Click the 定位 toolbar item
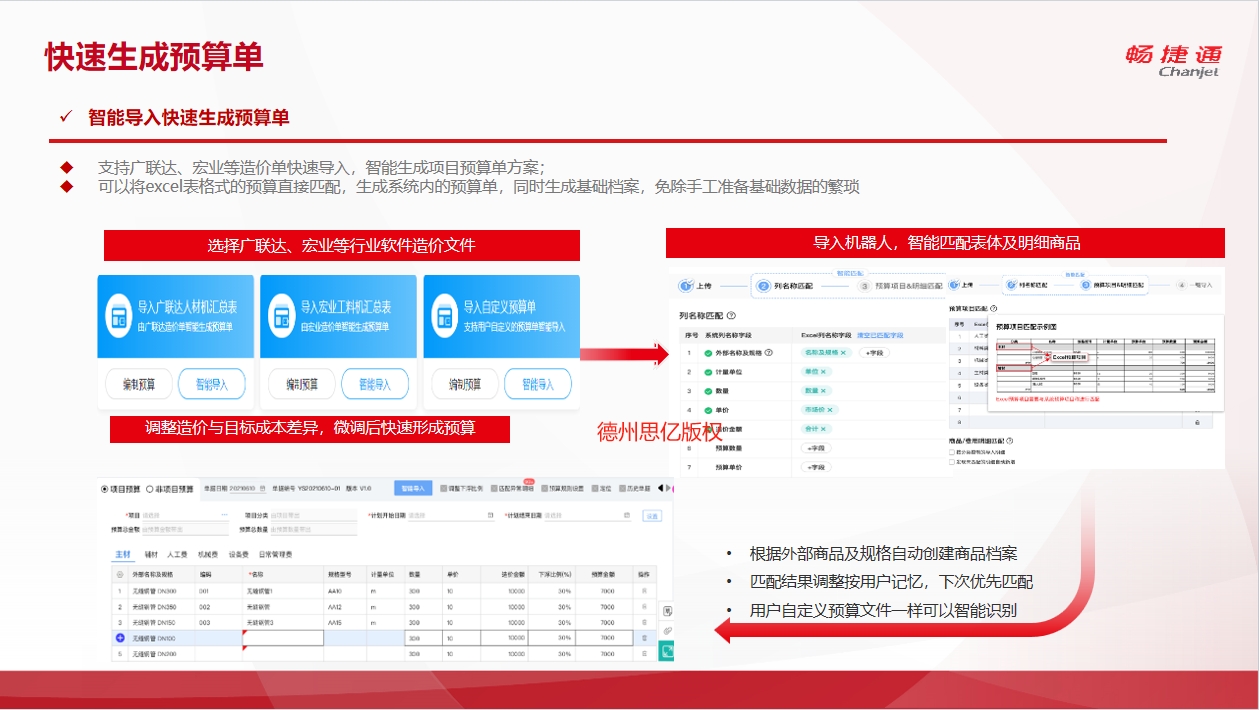1259x710 pixels. click(x=603, y=489)
